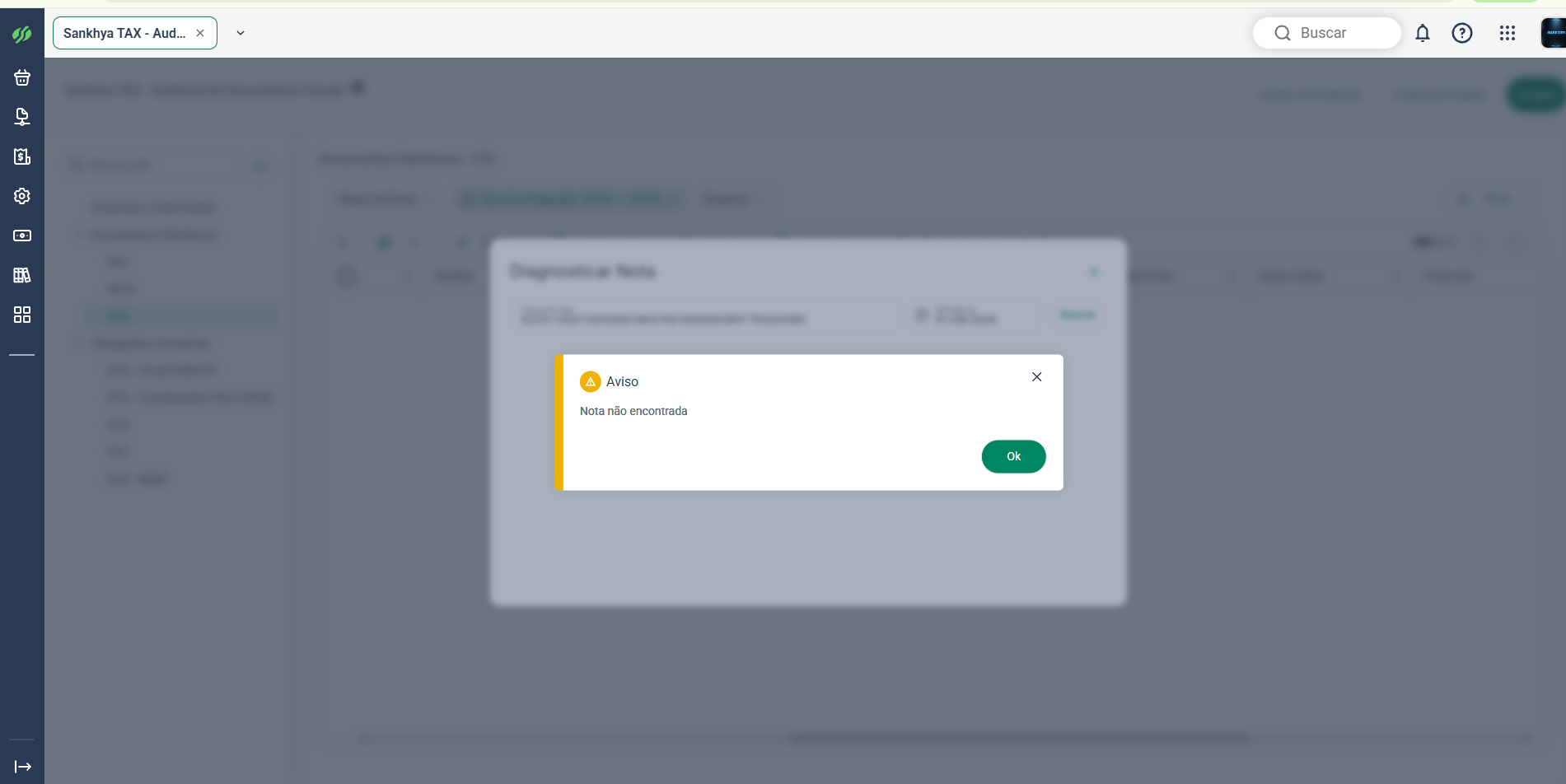The image size is (1566, 784).
Task: Open the user profile avatar
Action: pyautogui.click(x=1553, y=33)
